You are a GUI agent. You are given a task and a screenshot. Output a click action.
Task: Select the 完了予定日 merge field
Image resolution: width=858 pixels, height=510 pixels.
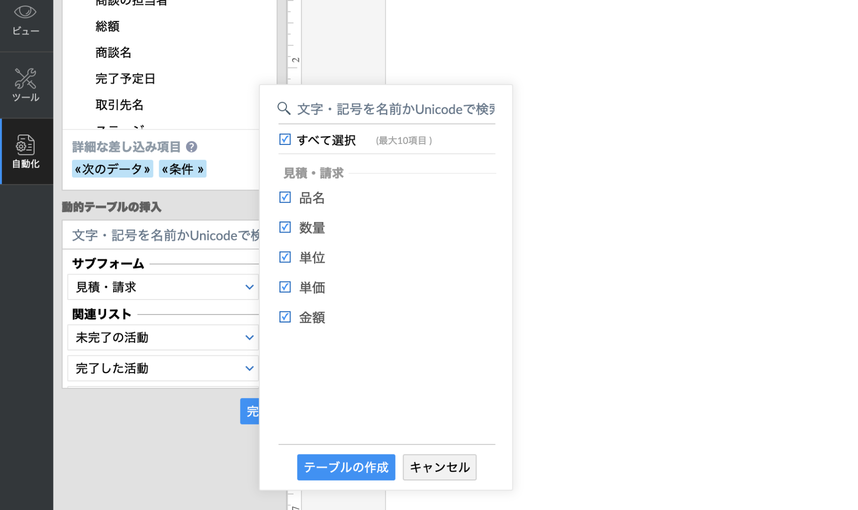point(126,79)
